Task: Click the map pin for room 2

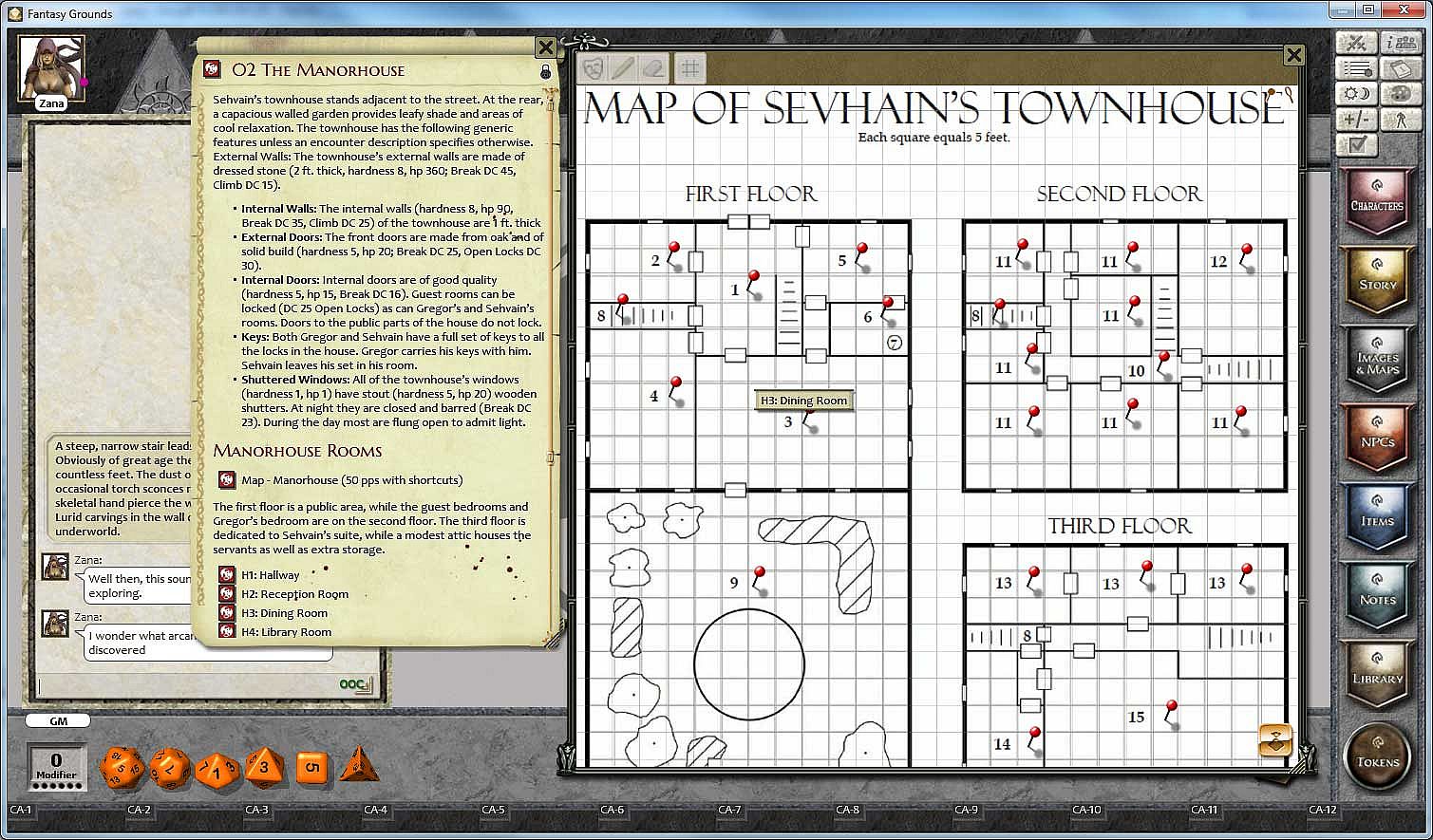Action: click(x=675, y=256)
